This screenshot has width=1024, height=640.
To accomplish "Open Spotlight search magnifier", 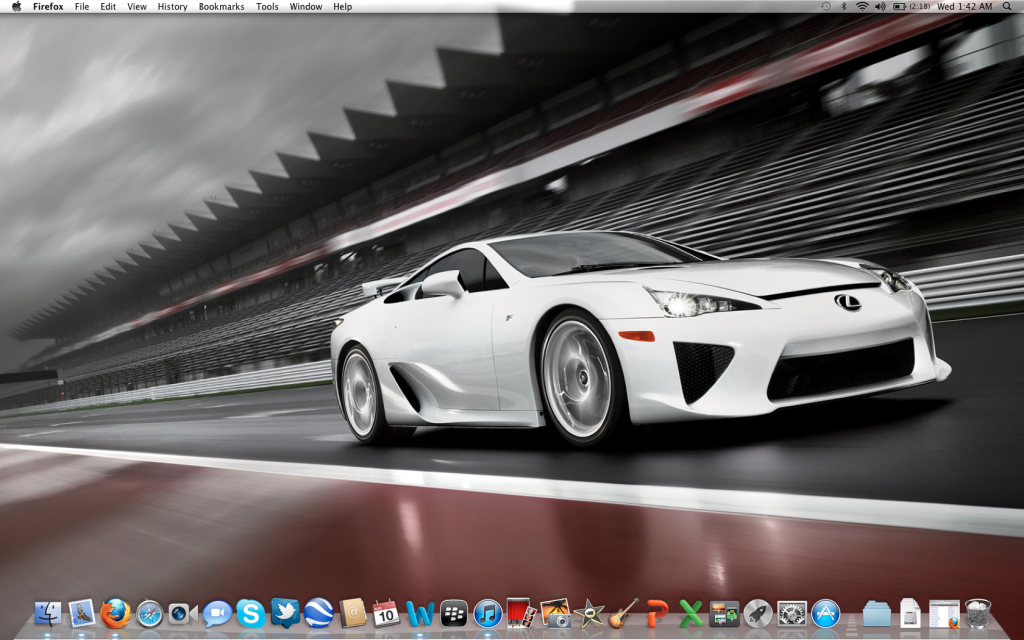I will (x=1006, y=7).
